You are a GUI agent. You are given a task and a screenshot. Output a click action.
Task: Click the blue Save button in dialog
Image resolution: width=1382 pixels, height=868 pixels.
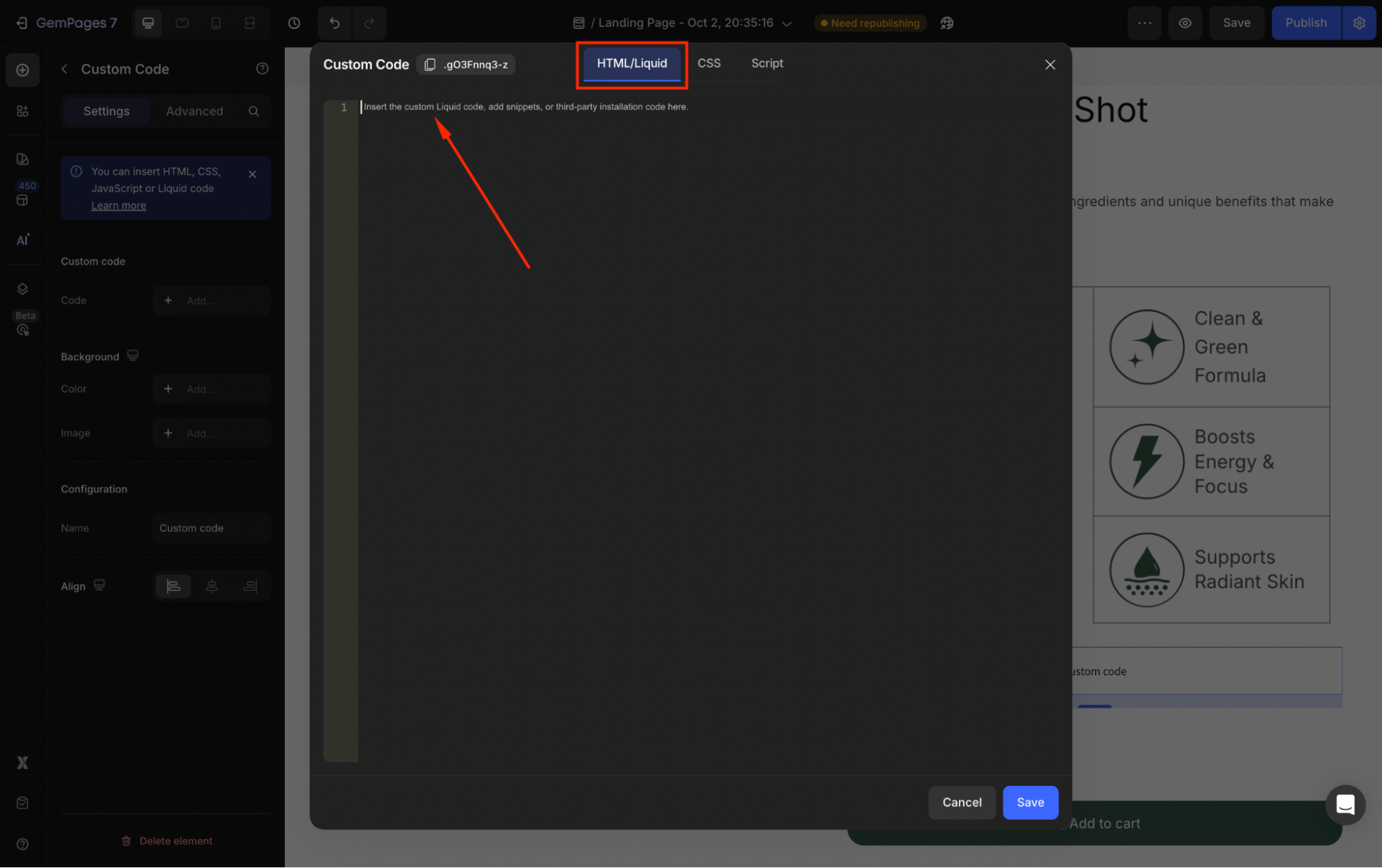1030,802
